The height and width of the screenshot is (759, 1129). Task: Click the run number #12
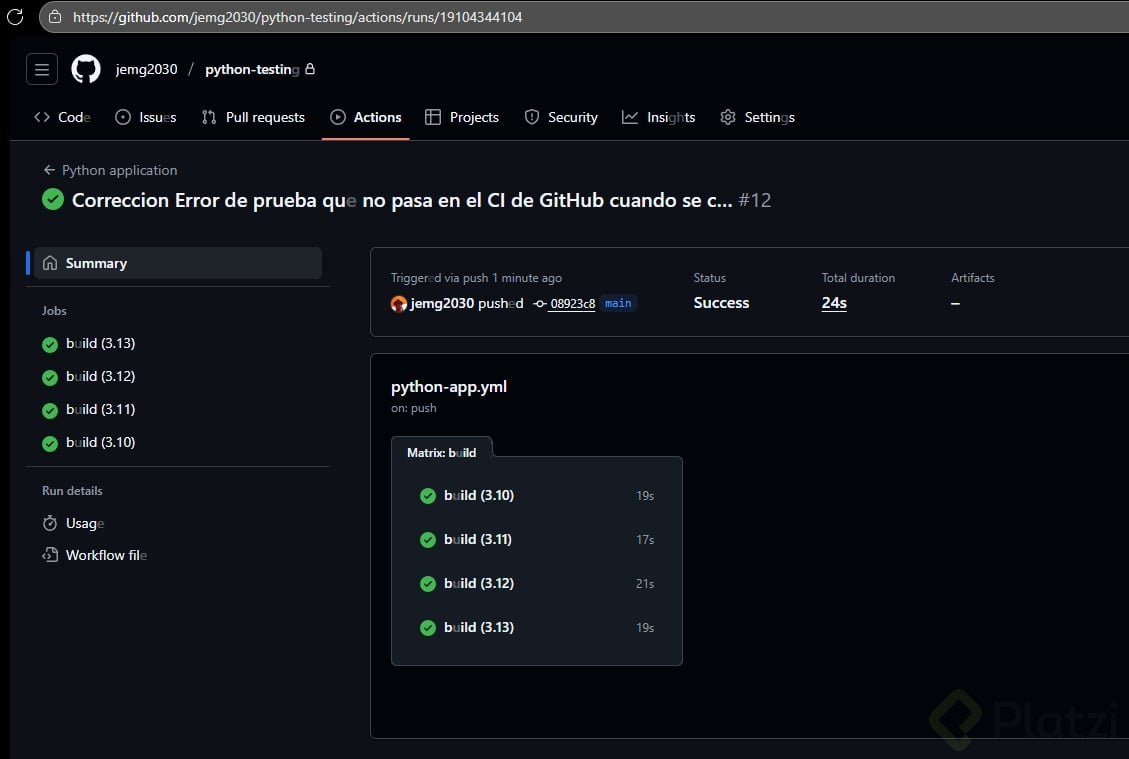click(755, 200)
